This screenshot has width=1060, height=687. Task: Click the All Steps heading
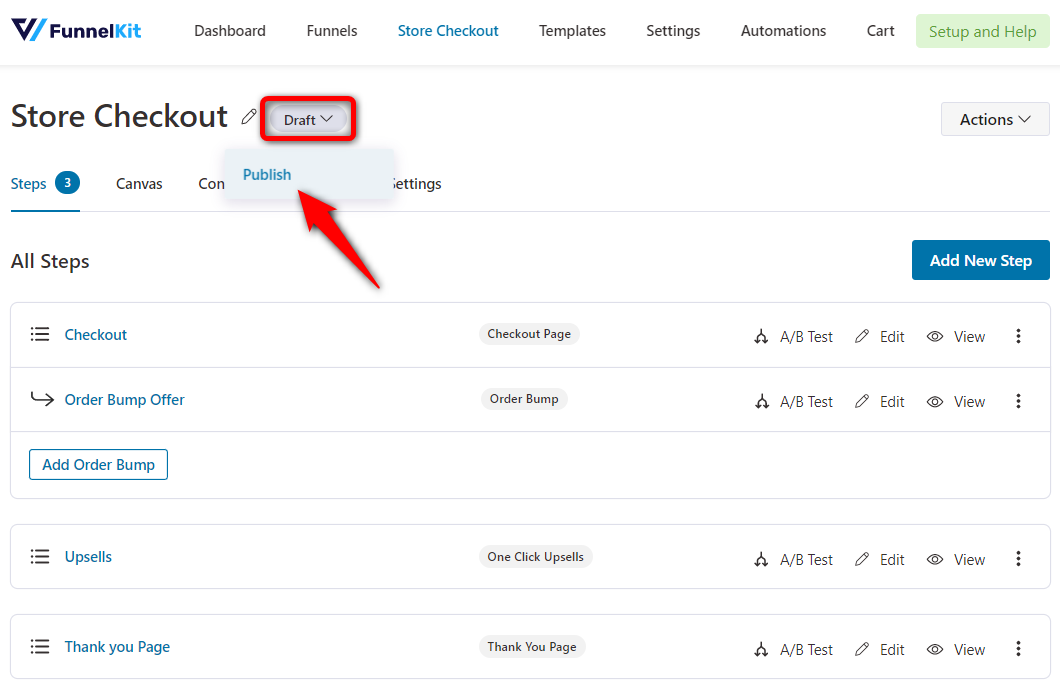[50, 261]
